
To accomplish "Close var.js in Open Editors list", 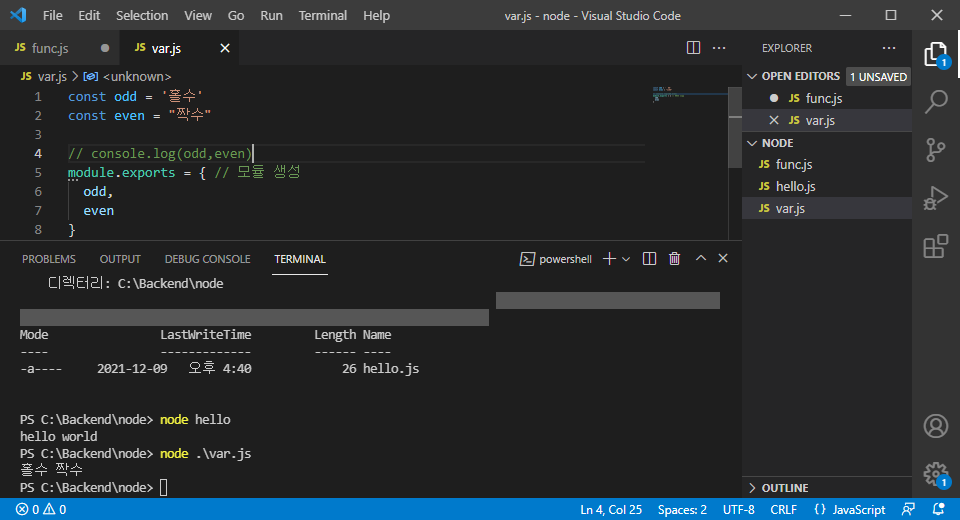I will (774, 120).
